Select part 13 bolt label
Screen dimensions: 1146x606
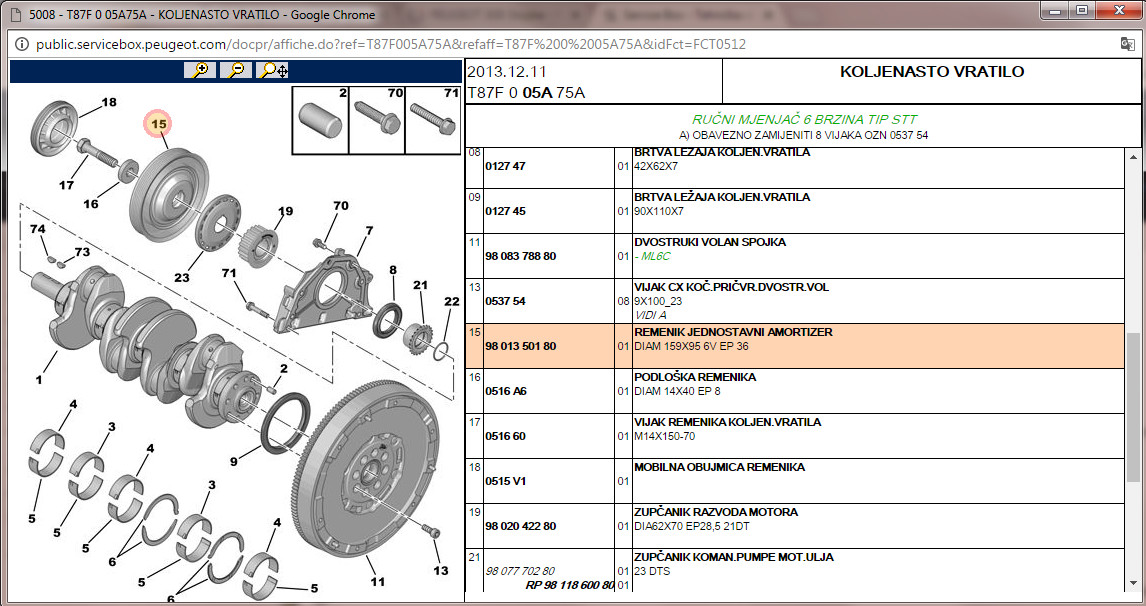pyautogui.click(x=441, y=571)
